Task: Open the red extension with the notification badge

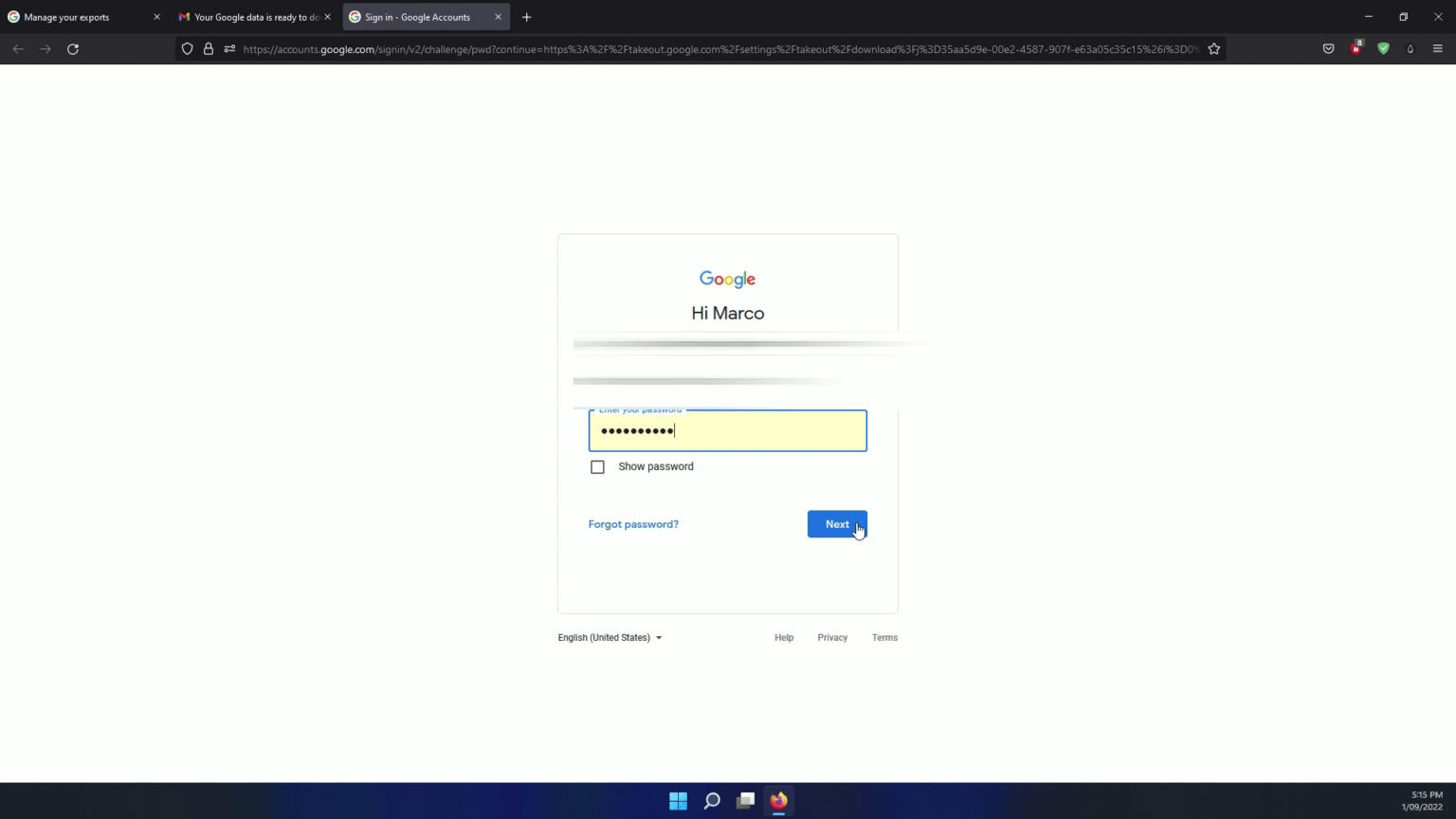Action: tap(1356, 48)
